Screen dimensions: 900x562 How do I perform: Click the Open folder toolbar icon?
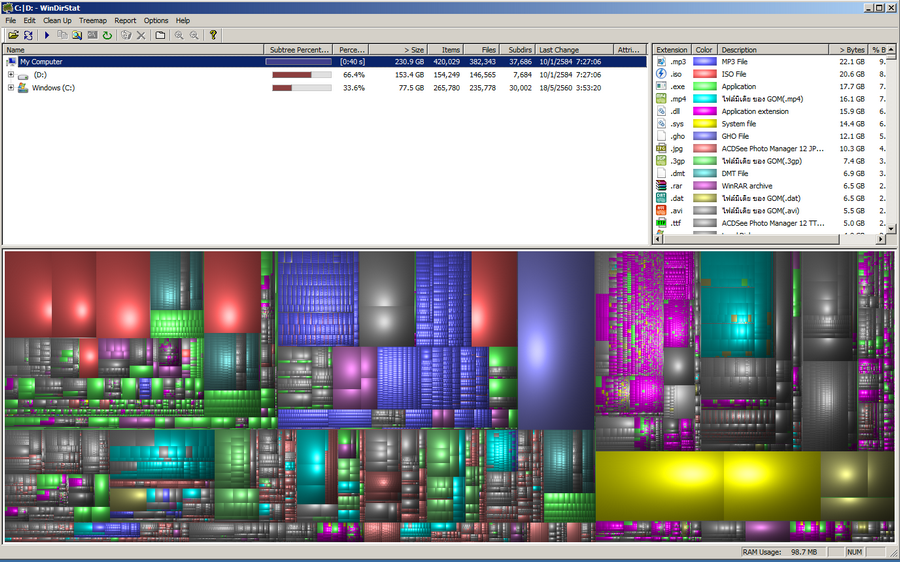(13, 35)
